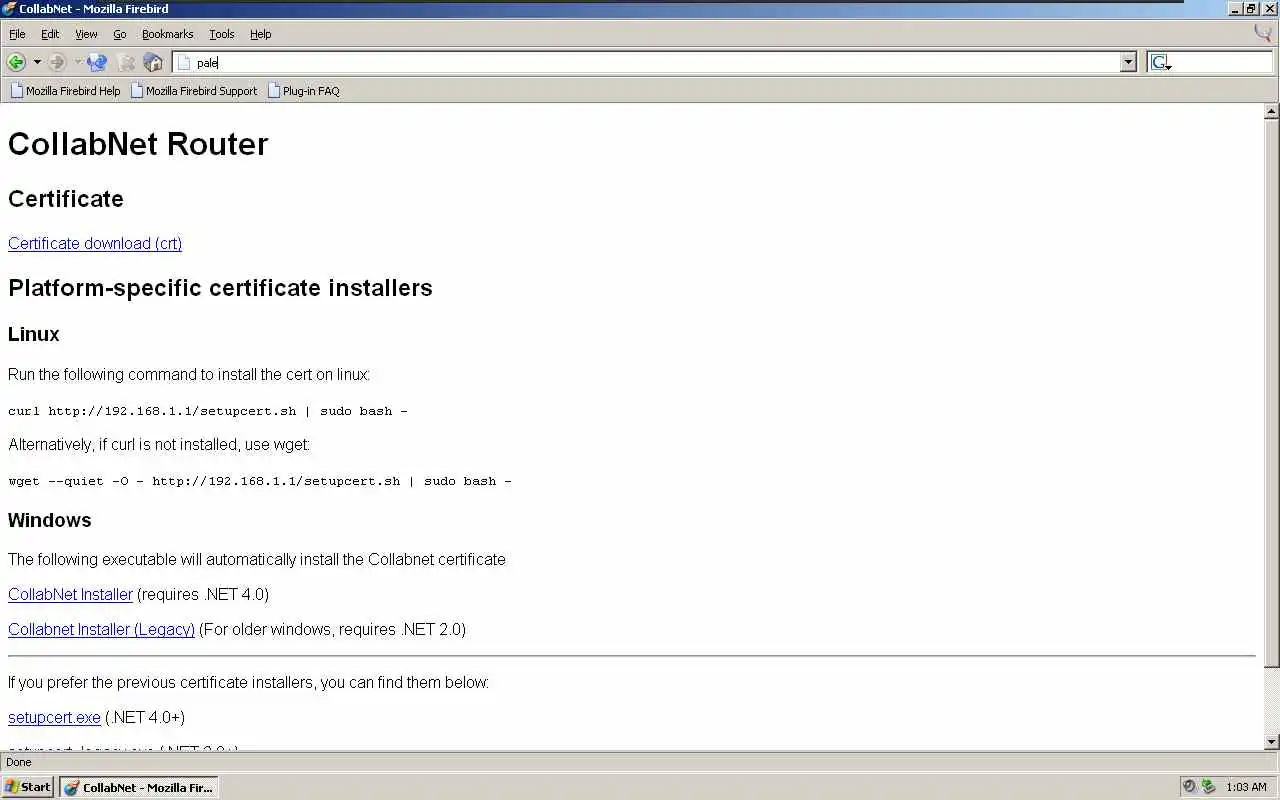Open the Back button history dropdown arrow
Image resolution: width=1280 pixels, height=800 pixels.
click(37, 62)
